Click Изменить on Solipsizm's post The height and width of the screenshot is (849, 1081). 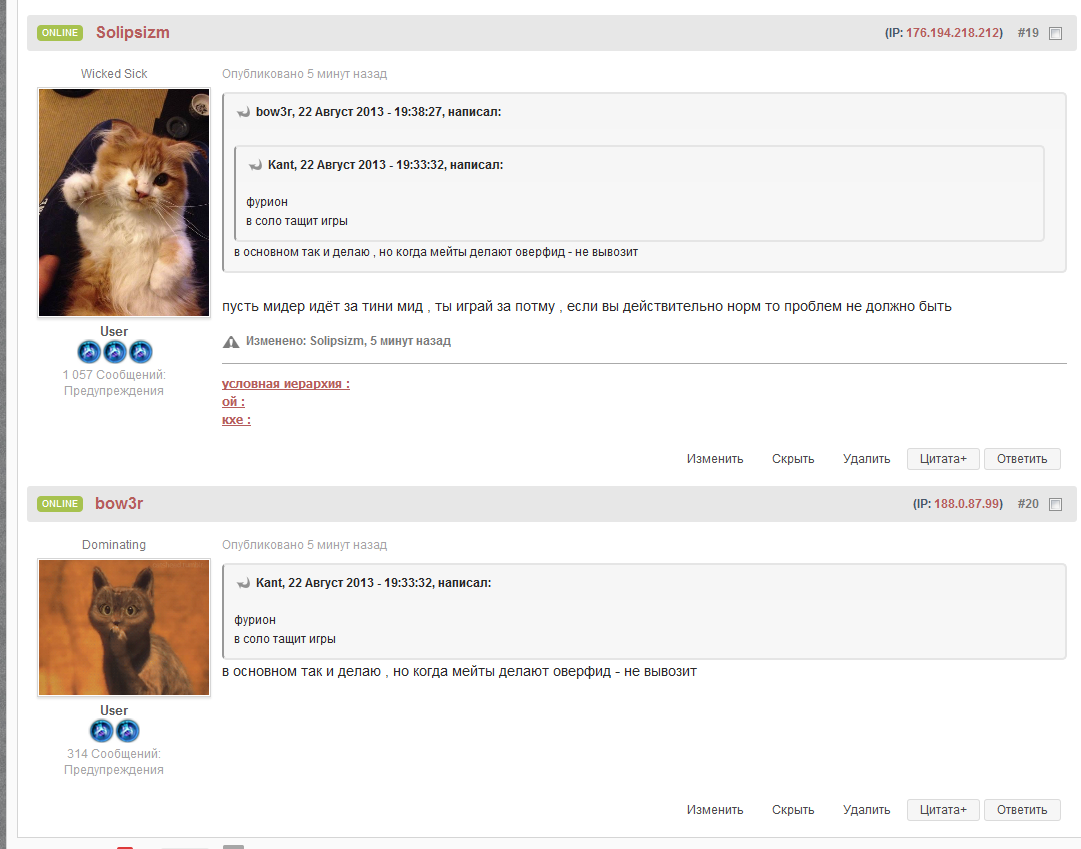715,459
